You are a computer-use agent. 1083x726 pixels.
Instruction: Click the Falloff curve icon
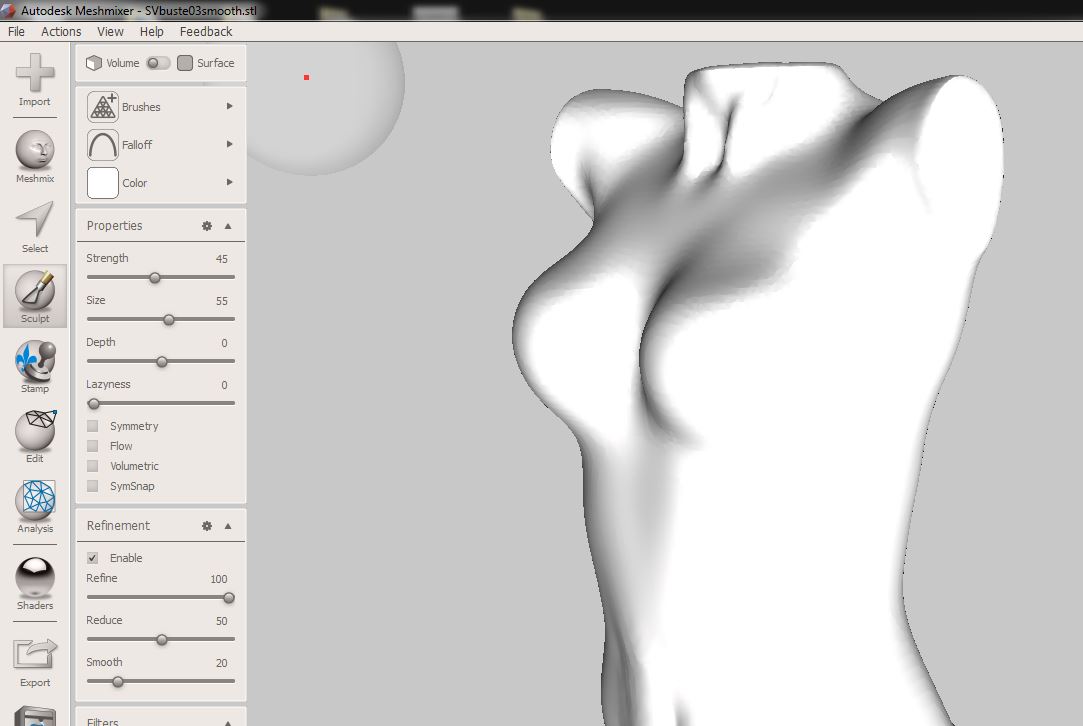(103, 145)
